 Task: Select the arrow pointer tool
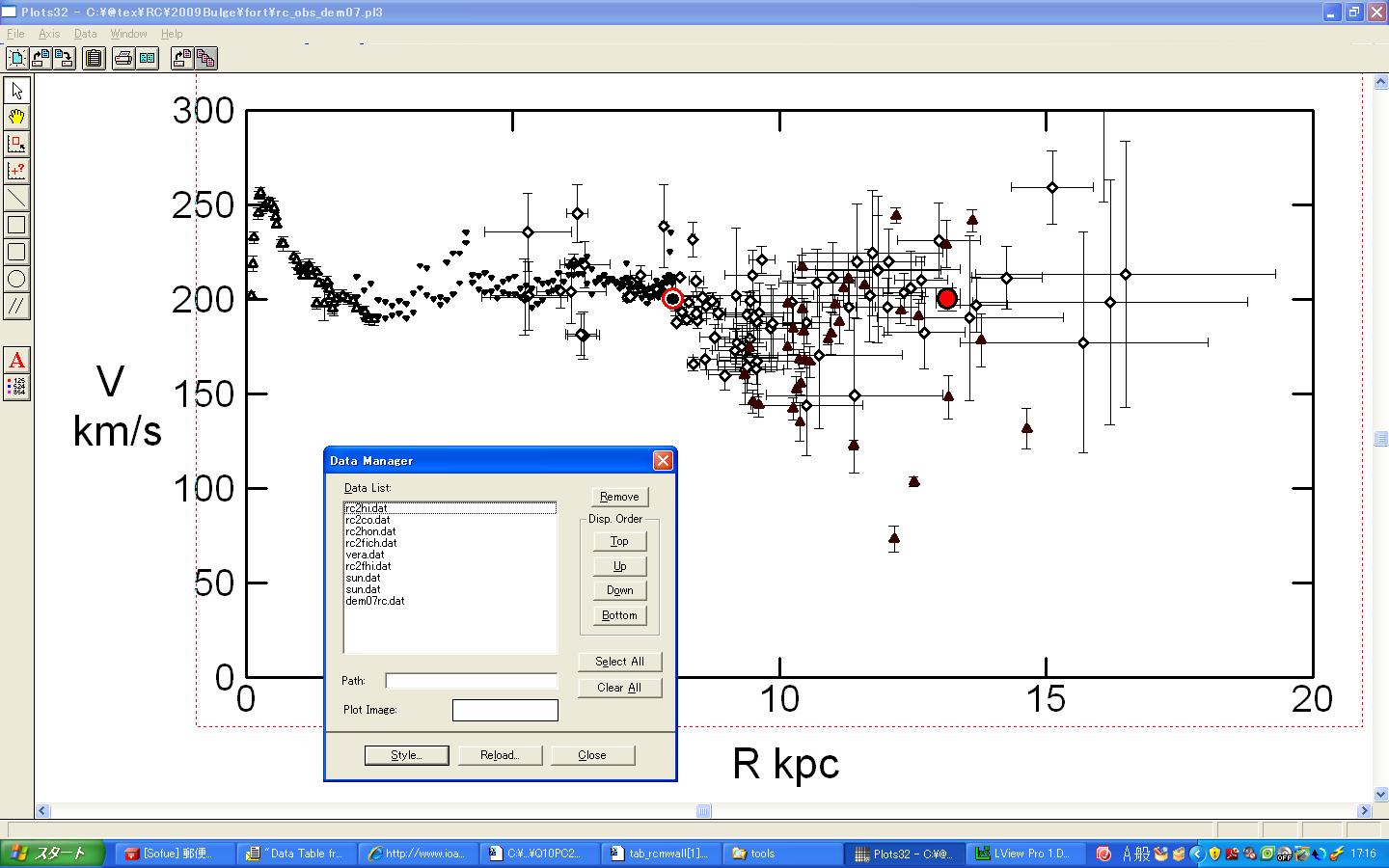16,91
